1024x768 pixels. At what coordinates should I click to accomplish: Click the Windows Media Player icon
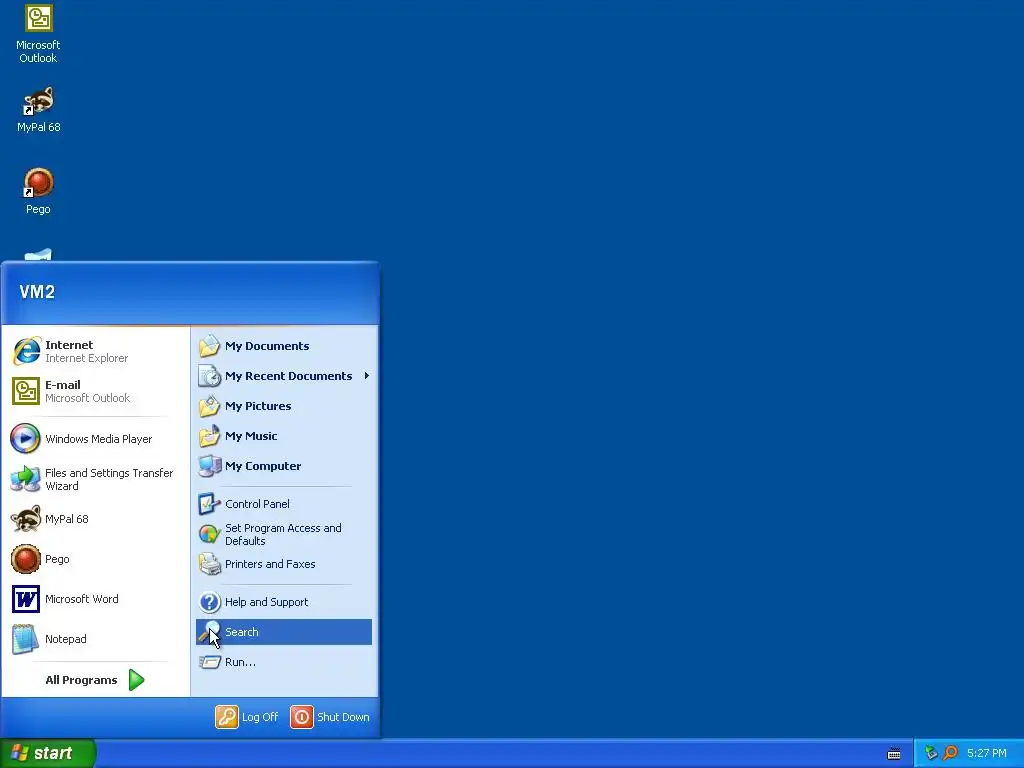pyautogui.click(x=25, y=439)
